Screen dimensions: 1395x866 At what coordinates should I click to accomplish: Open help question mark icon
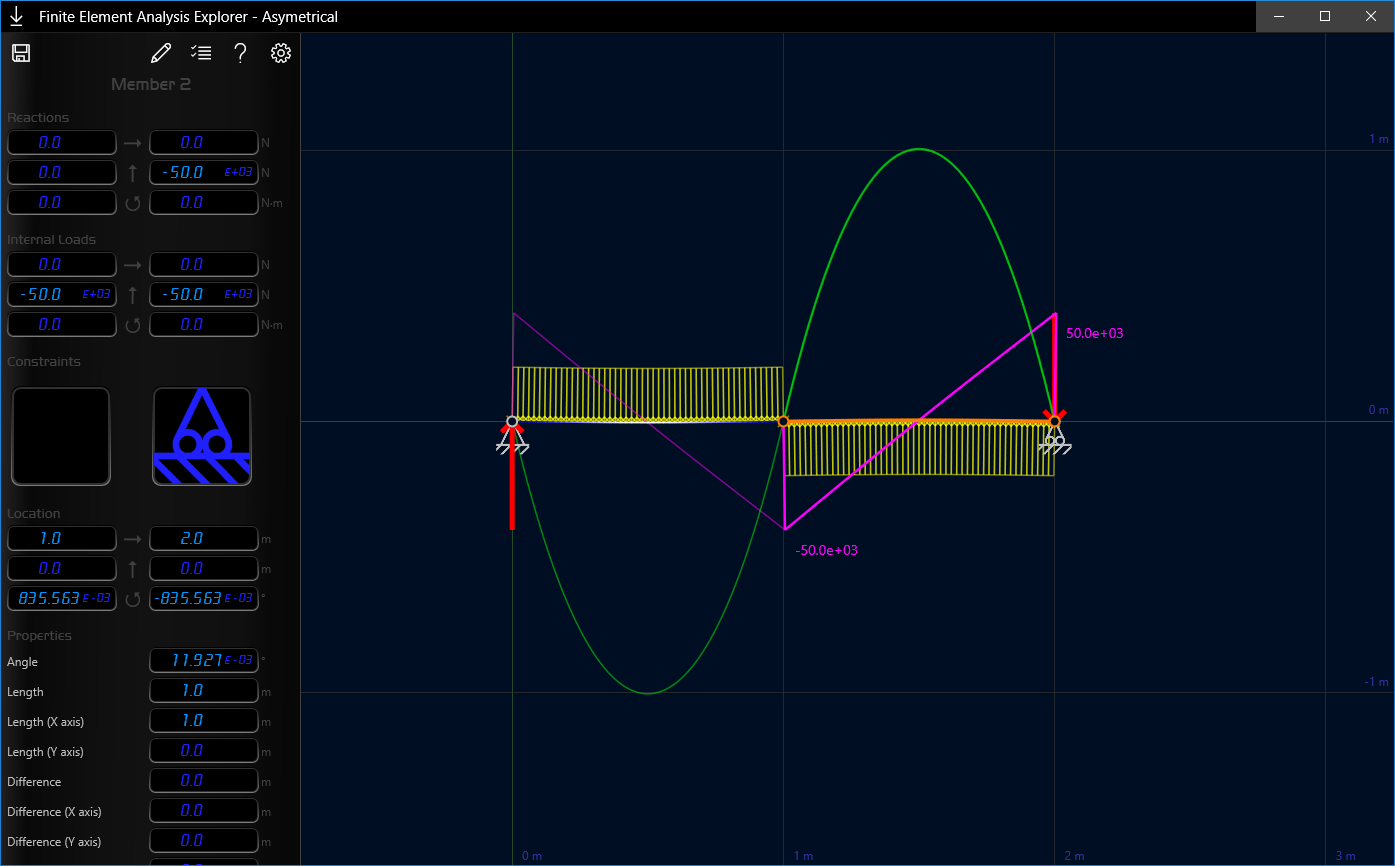240,53
